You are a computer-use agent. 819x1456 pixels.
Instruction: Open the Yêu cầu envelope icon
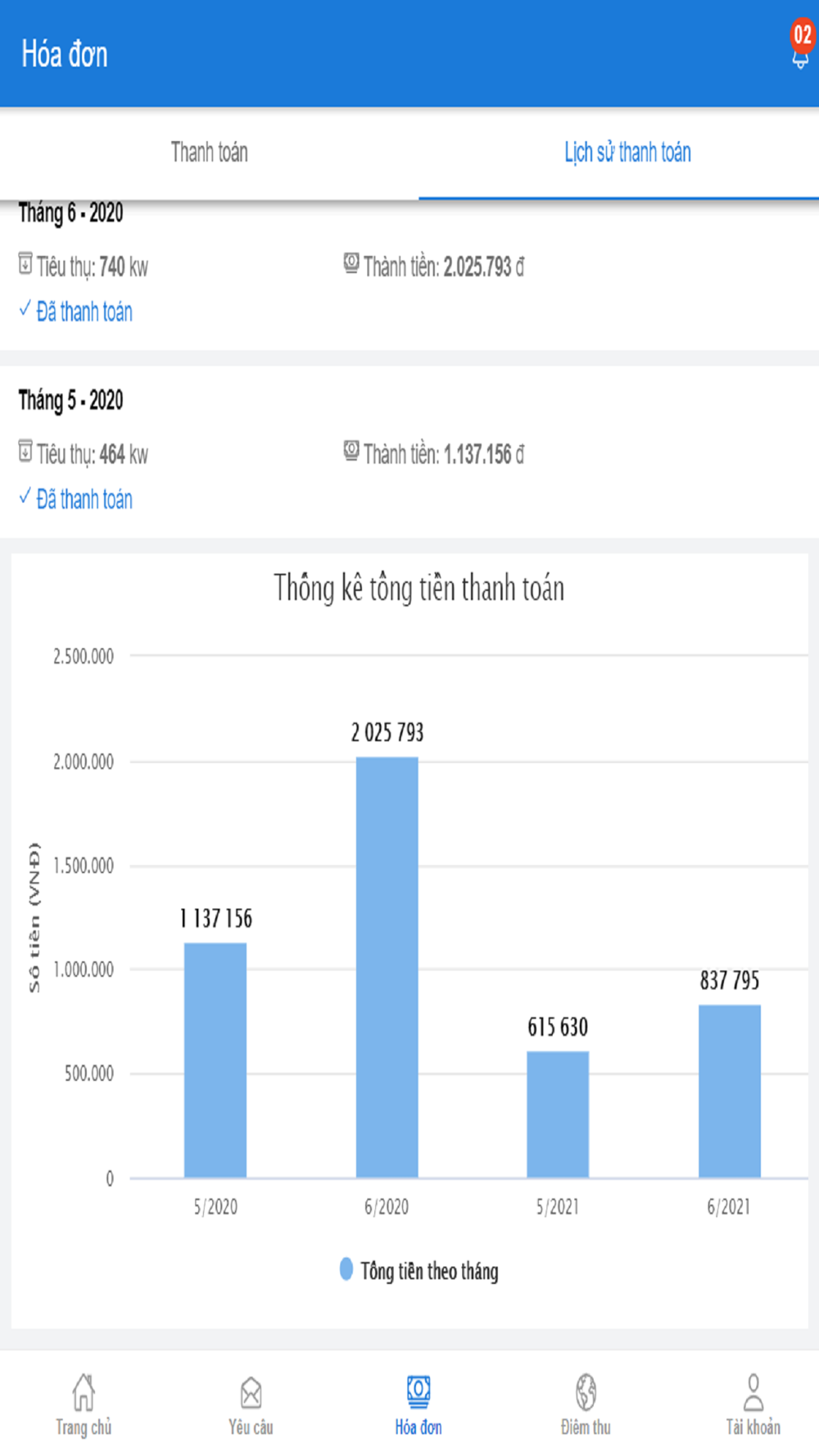coord(251,1392)
